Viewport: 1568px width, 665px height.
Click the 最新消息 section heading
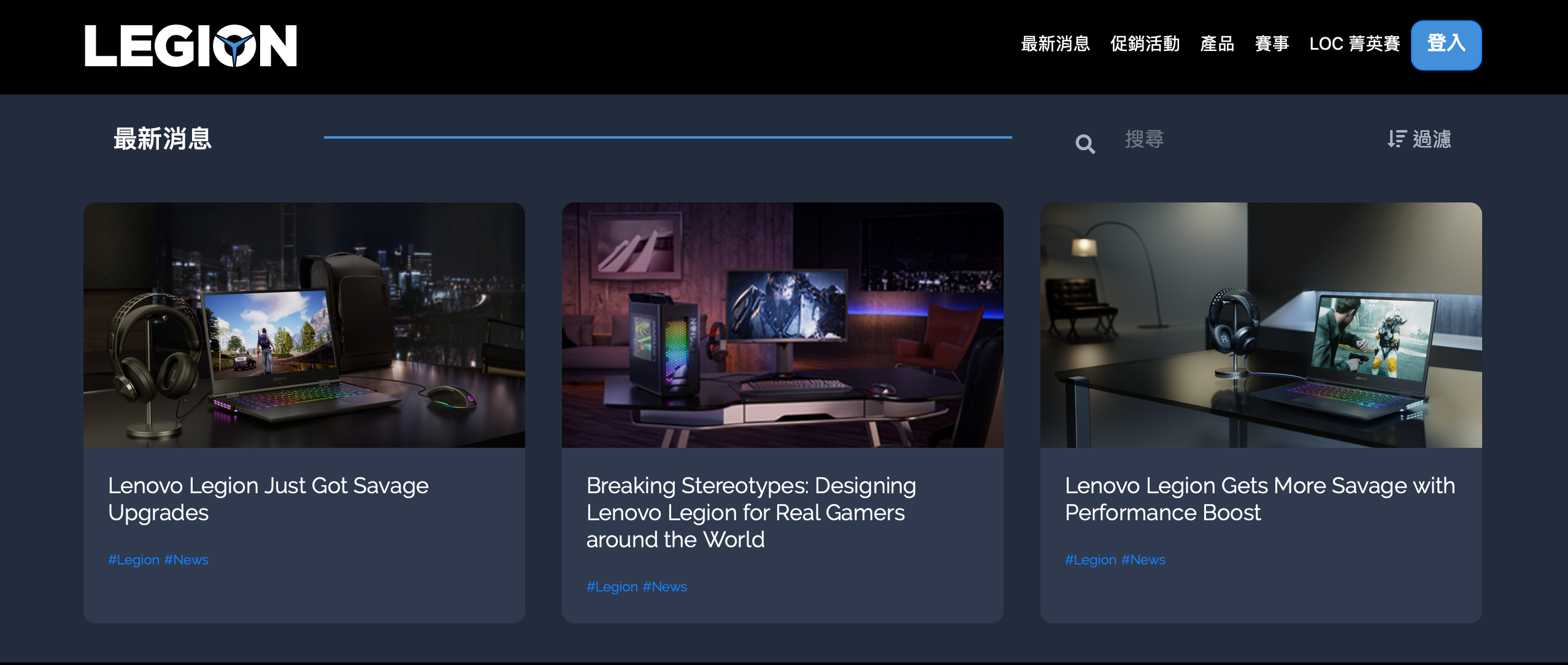(163, 139)
